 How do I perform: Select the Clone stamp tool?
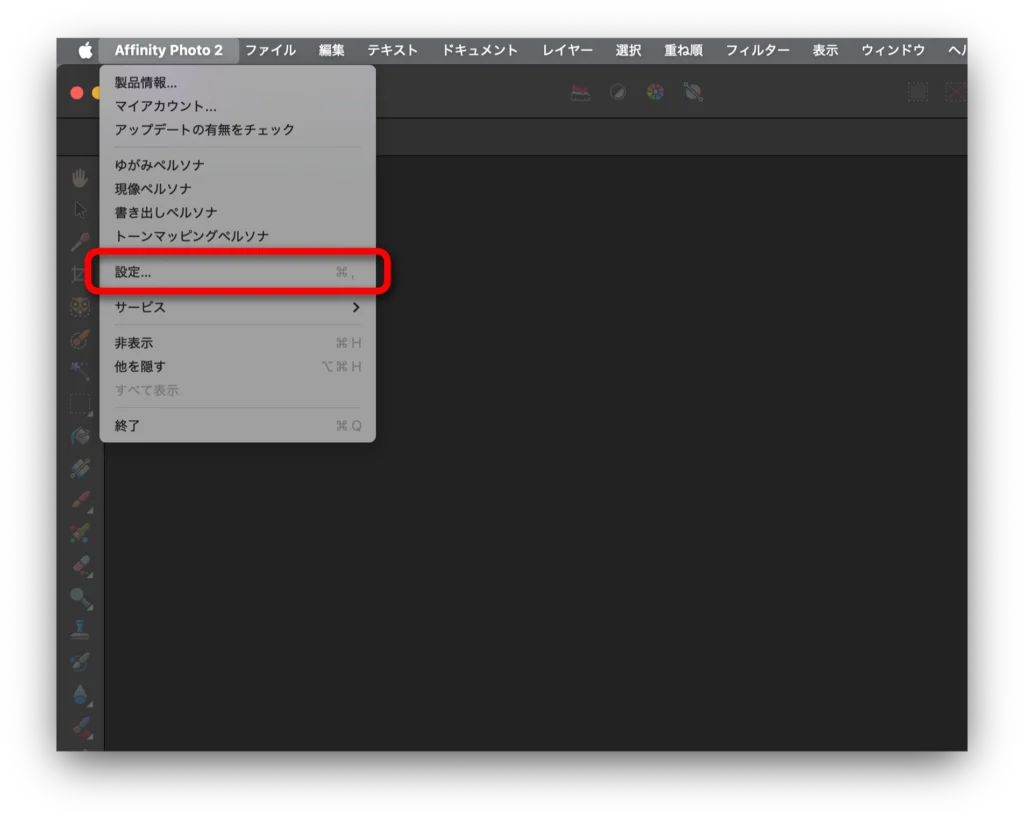pos(80,630)
